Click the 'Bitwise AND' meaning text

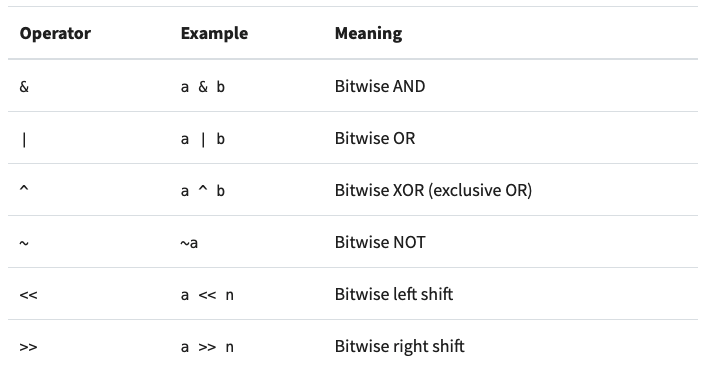click(x=380, y=86)
